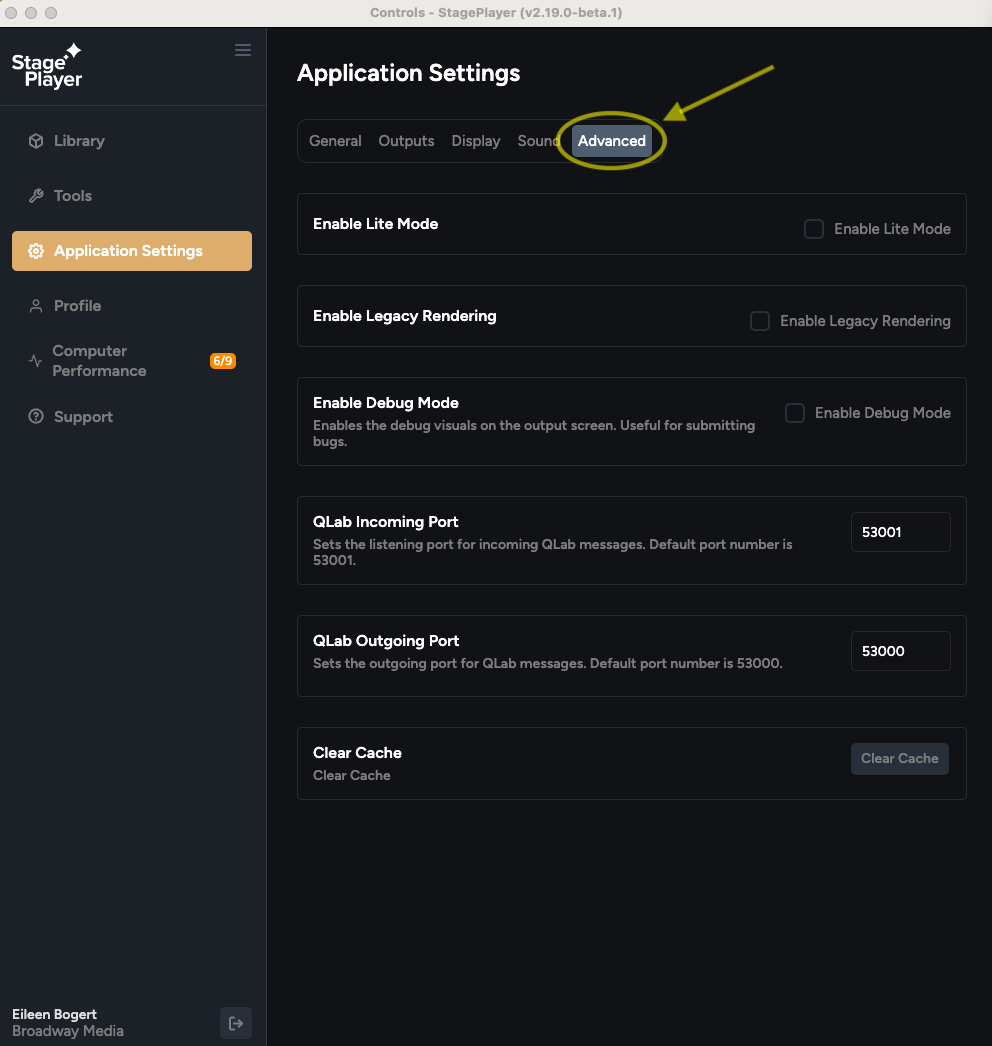
Task: Click the Enable Lite Mode bold heading
Action: pyautogui.click(x=376, y=223)
